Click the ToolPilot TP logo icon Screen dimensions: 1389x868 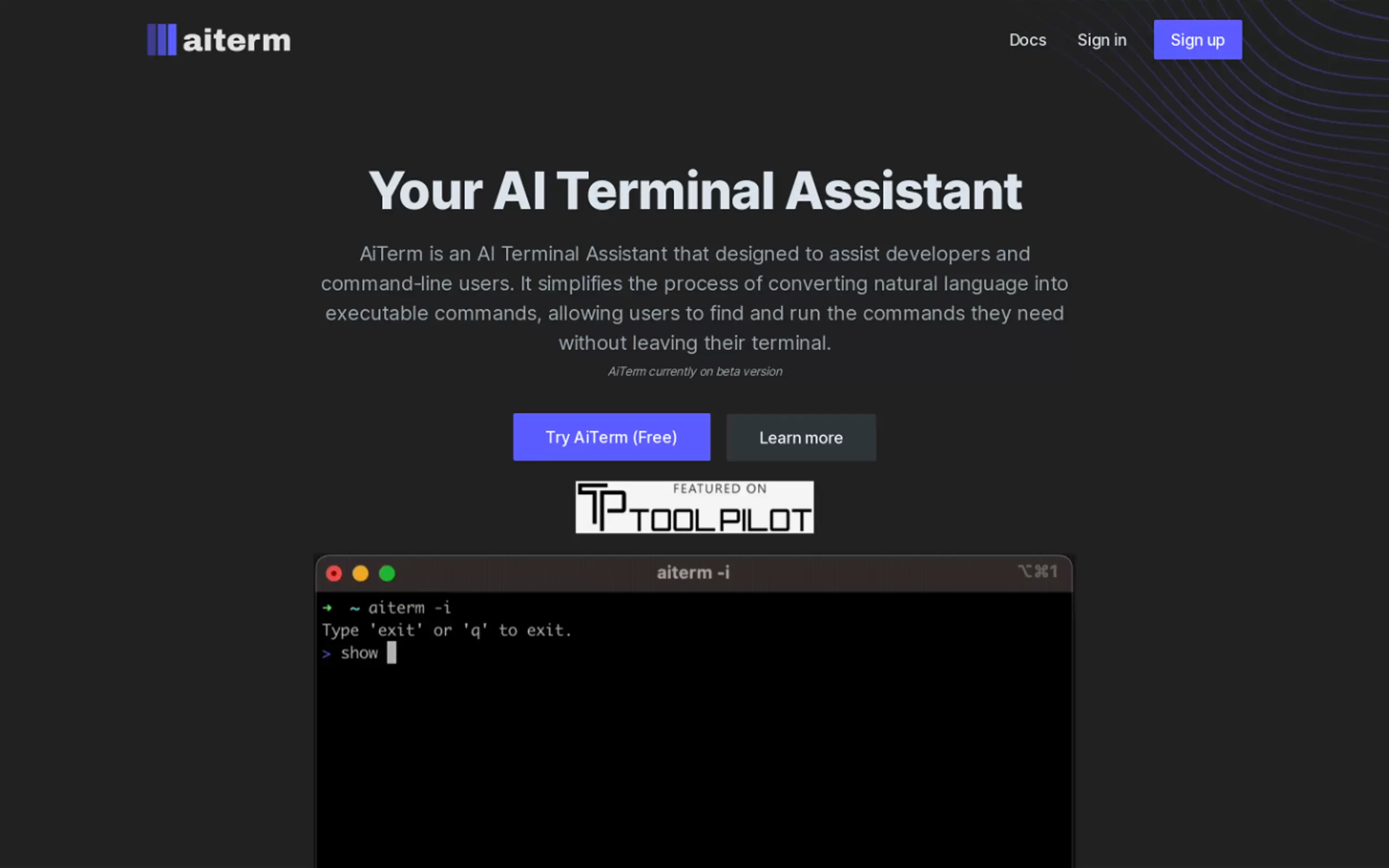click(x=602, y=507)
